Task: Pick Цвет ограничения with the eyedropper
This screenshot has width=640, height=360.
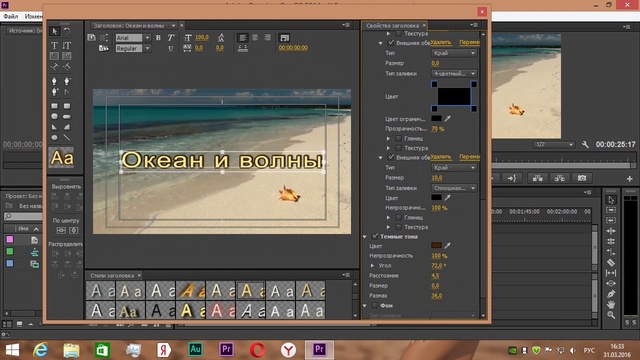Action: tap(448, 118)
